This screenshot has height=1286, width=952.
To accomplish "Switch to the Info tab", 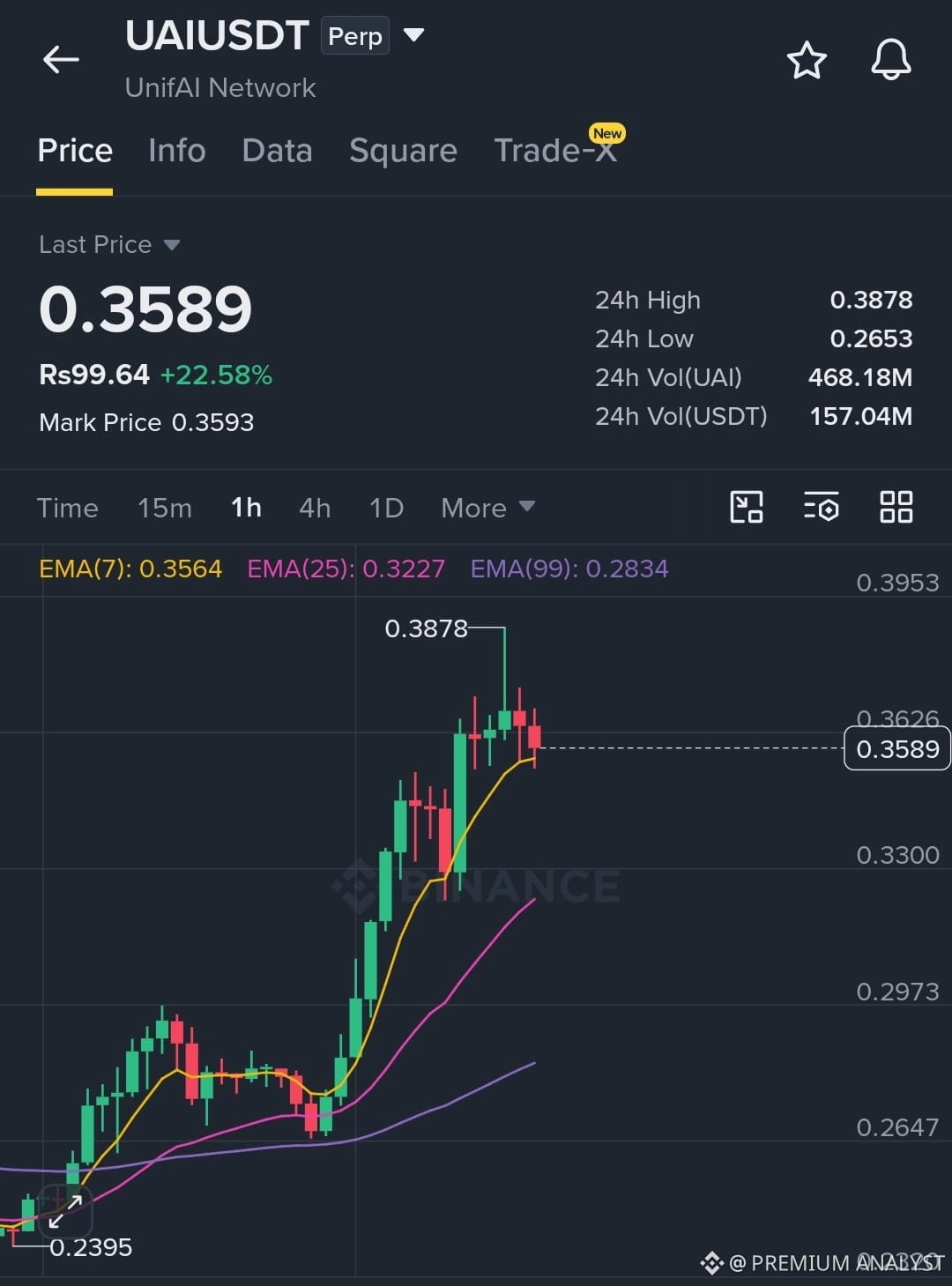I will point(177,151).
